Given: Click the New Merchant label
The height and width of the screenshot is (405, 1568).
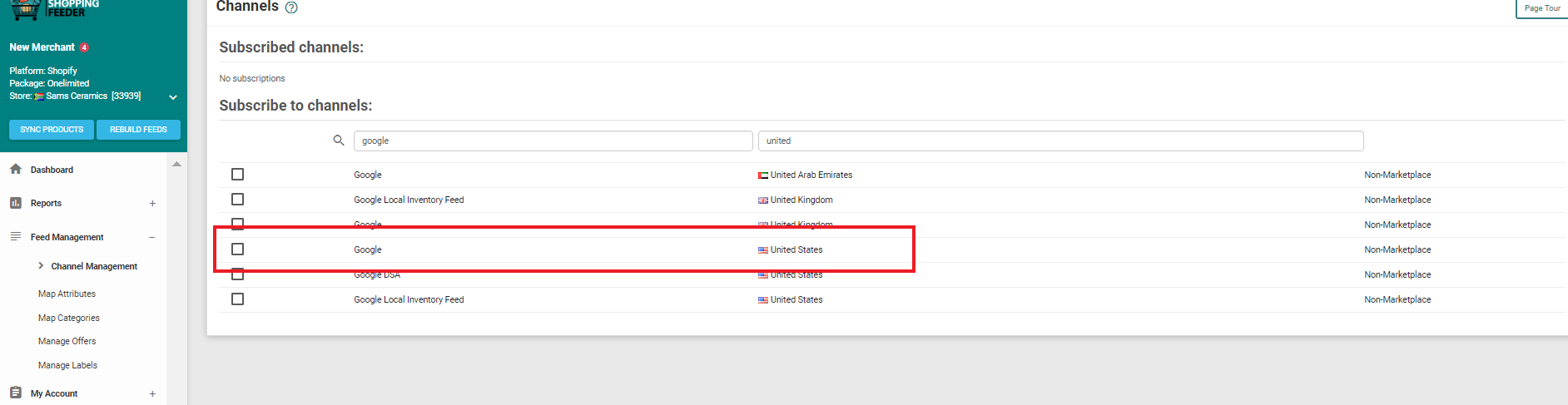Looking at the screenshot, I should pos(42,47).
